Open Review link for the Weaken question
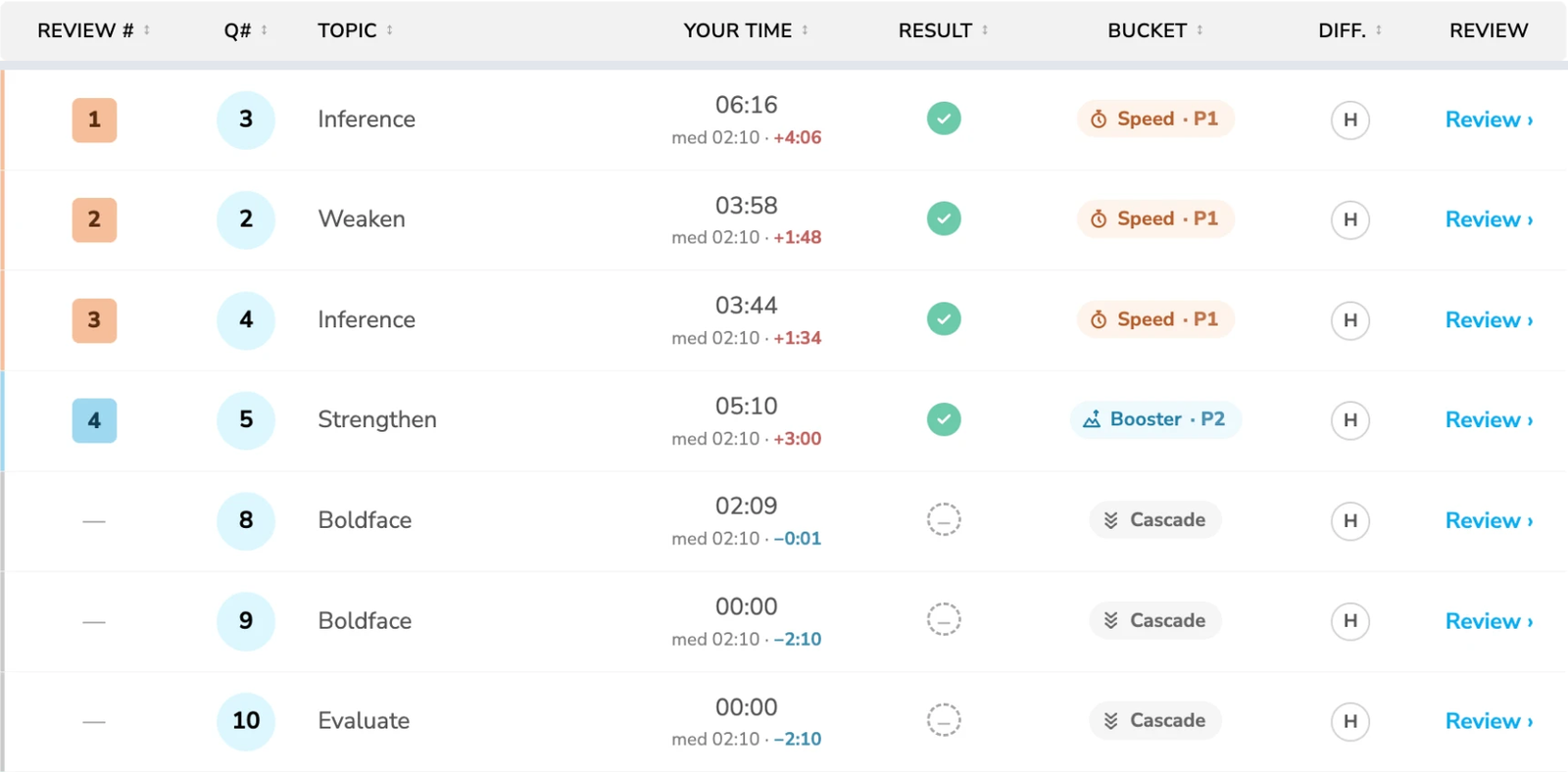The width and height of the screenshot is (1568, 772). tap(1489, 219)
